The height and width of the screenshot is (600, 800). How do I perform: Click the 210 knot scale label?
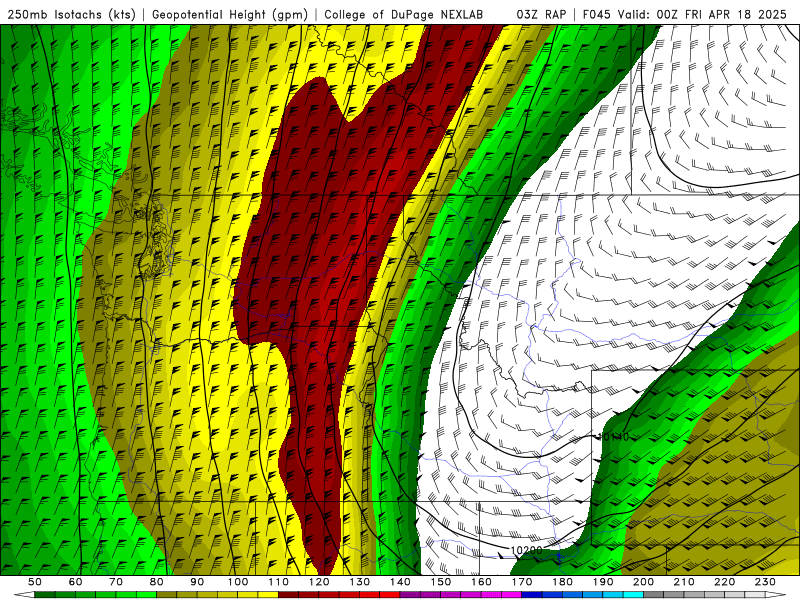coord(684,582)
